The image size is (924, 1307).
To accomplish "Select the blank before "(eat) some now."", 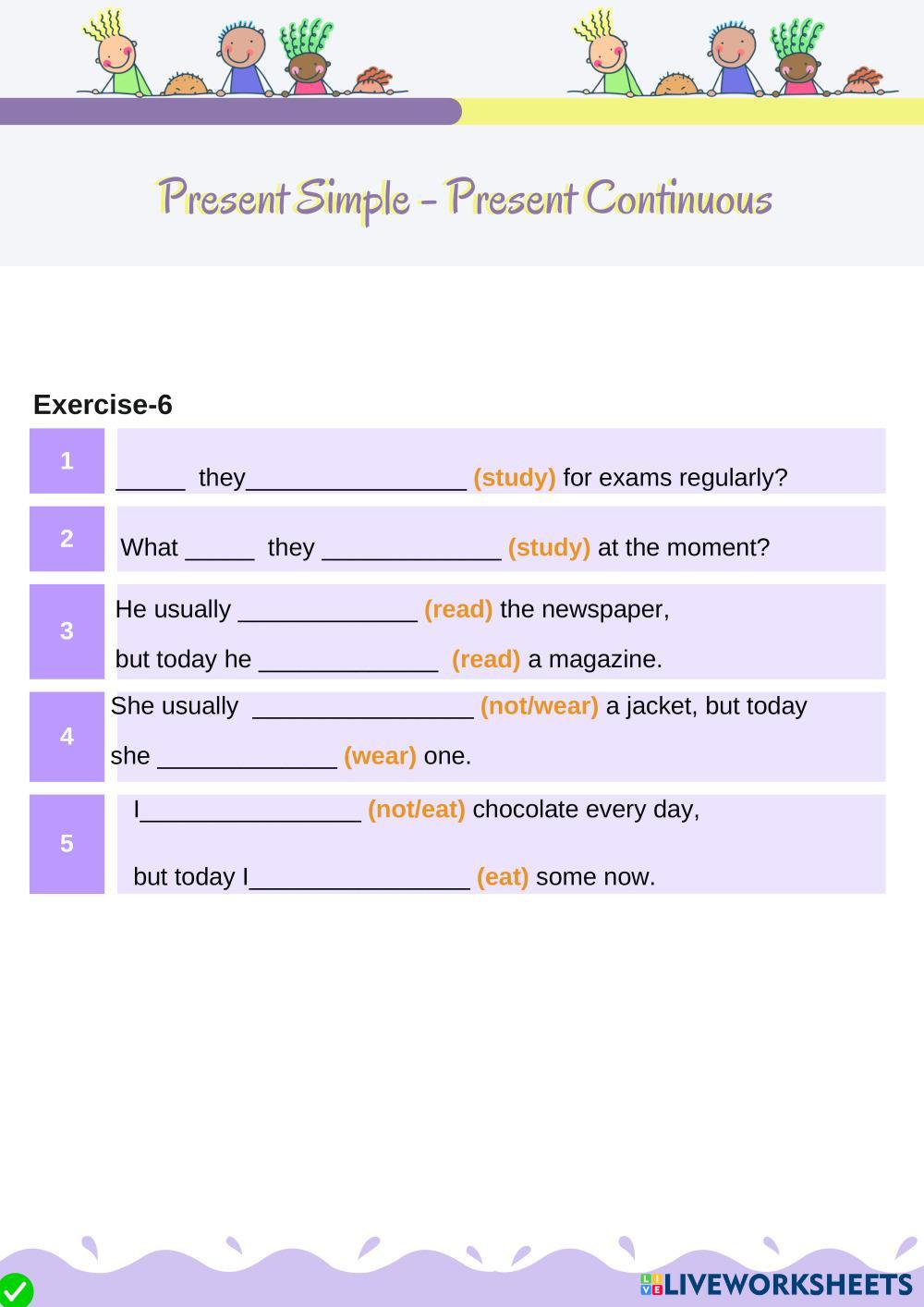I will 359,877.
